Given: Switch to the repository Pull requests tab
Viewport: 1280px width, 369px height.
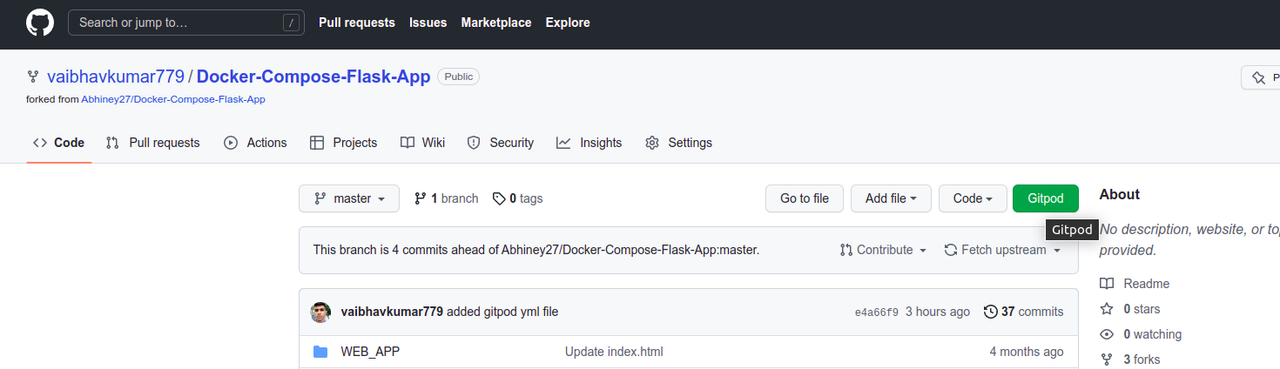Looking at the screenshot, I should pos(153,143).
